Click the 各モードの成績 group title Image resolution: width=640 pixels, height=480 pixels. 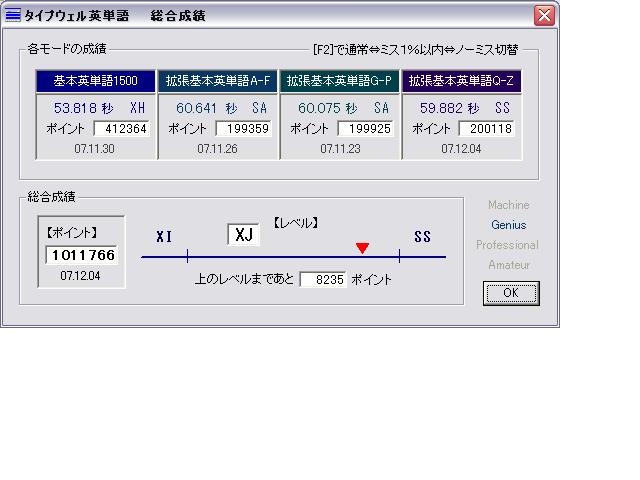click(67, 49)
